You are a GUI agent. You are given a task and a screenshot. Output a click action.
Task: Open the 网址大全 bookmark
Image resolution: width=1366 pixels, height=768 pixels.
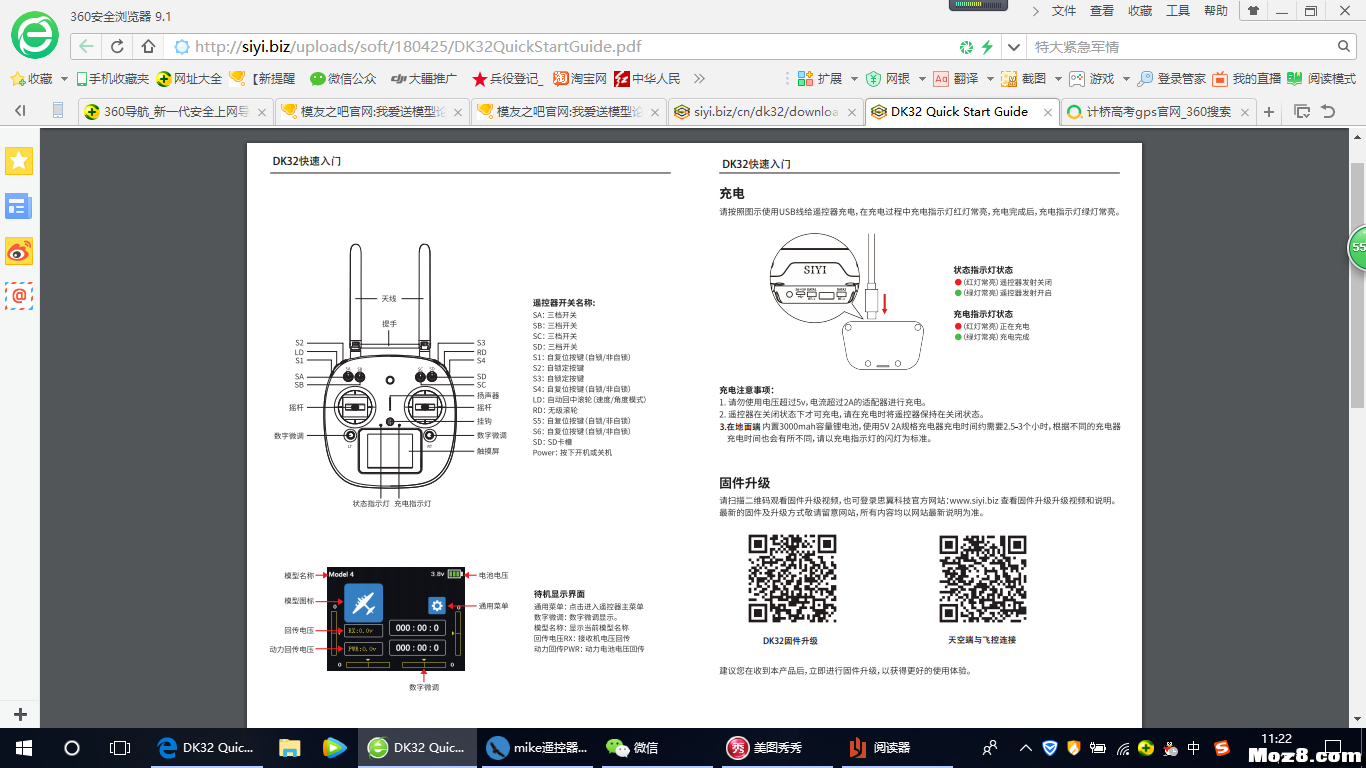(189, 78)
